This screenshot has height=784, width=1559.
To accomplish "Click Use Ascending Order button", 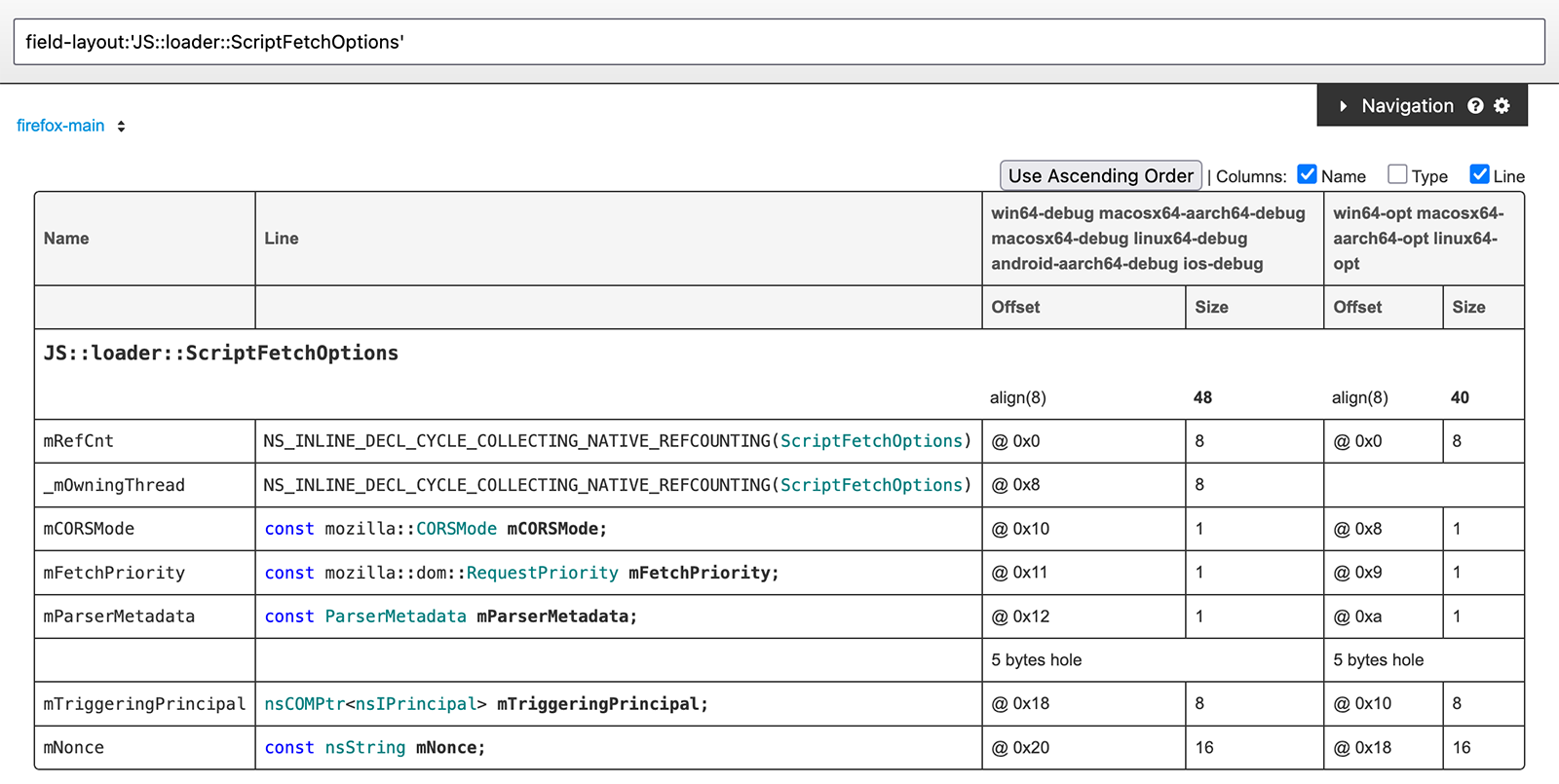I will [1100, 176].
